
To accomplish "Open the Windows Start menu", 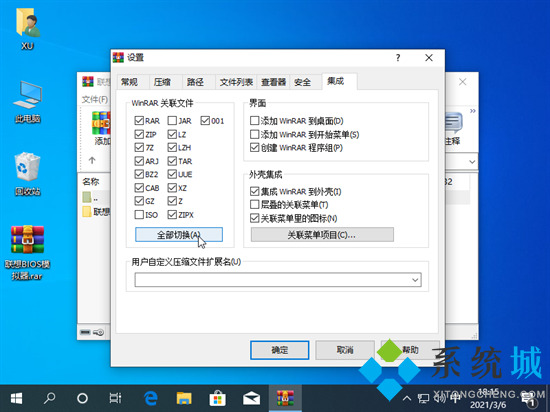I will pyautogui.click(x=16, y=398).
